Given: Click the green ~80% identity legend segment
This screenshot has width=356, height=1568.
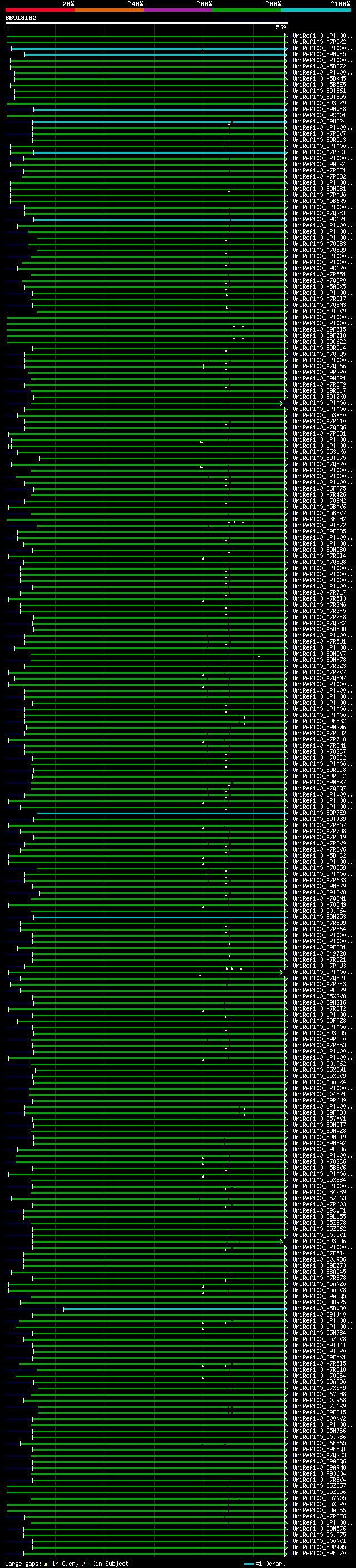Looking at the screenshot, I should (x=247, y=10).
